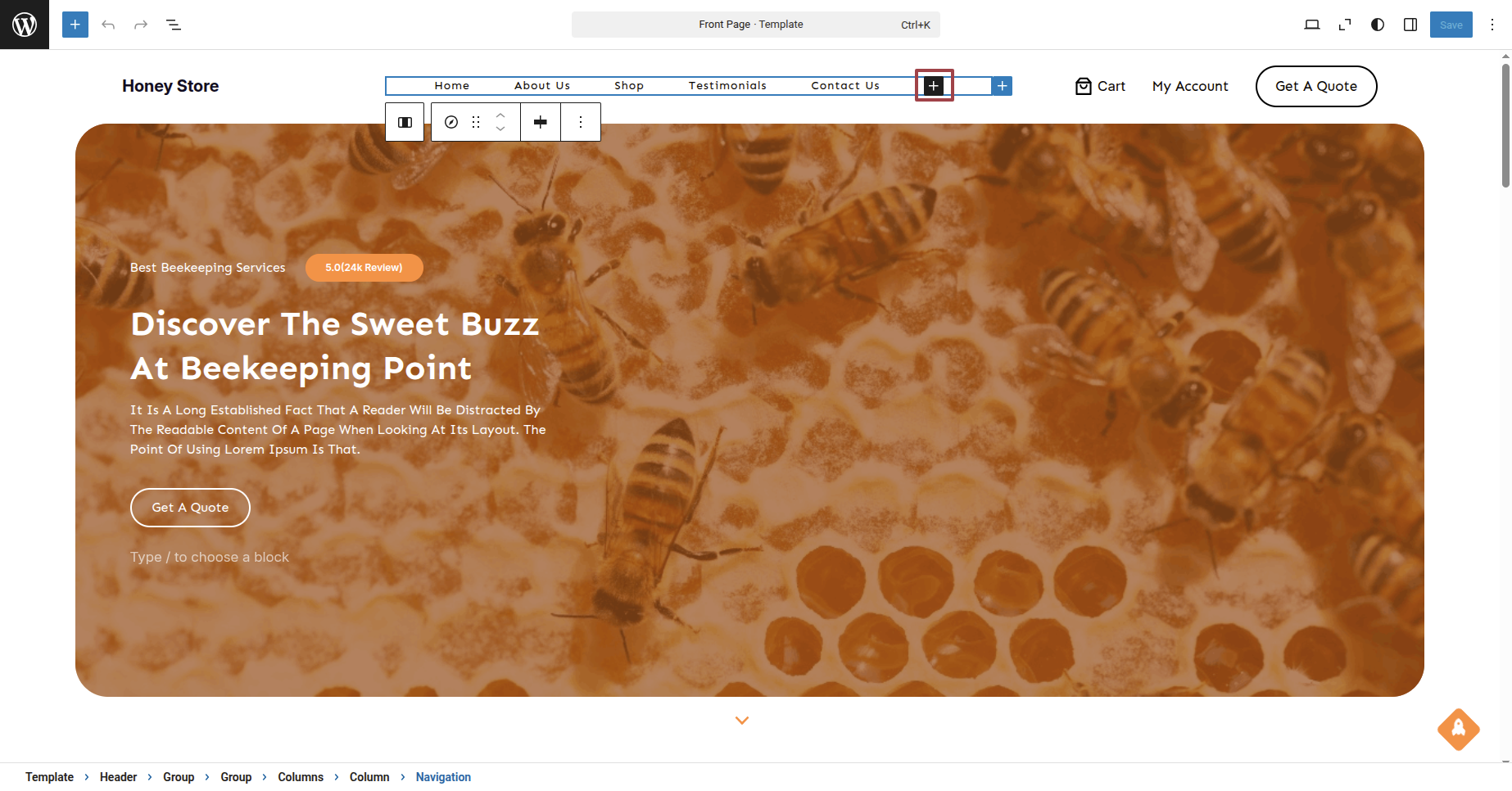Open the device preview dropdown (laptop icon)
Viewport: 1512px width, 791px height.
pos(1312,25)
